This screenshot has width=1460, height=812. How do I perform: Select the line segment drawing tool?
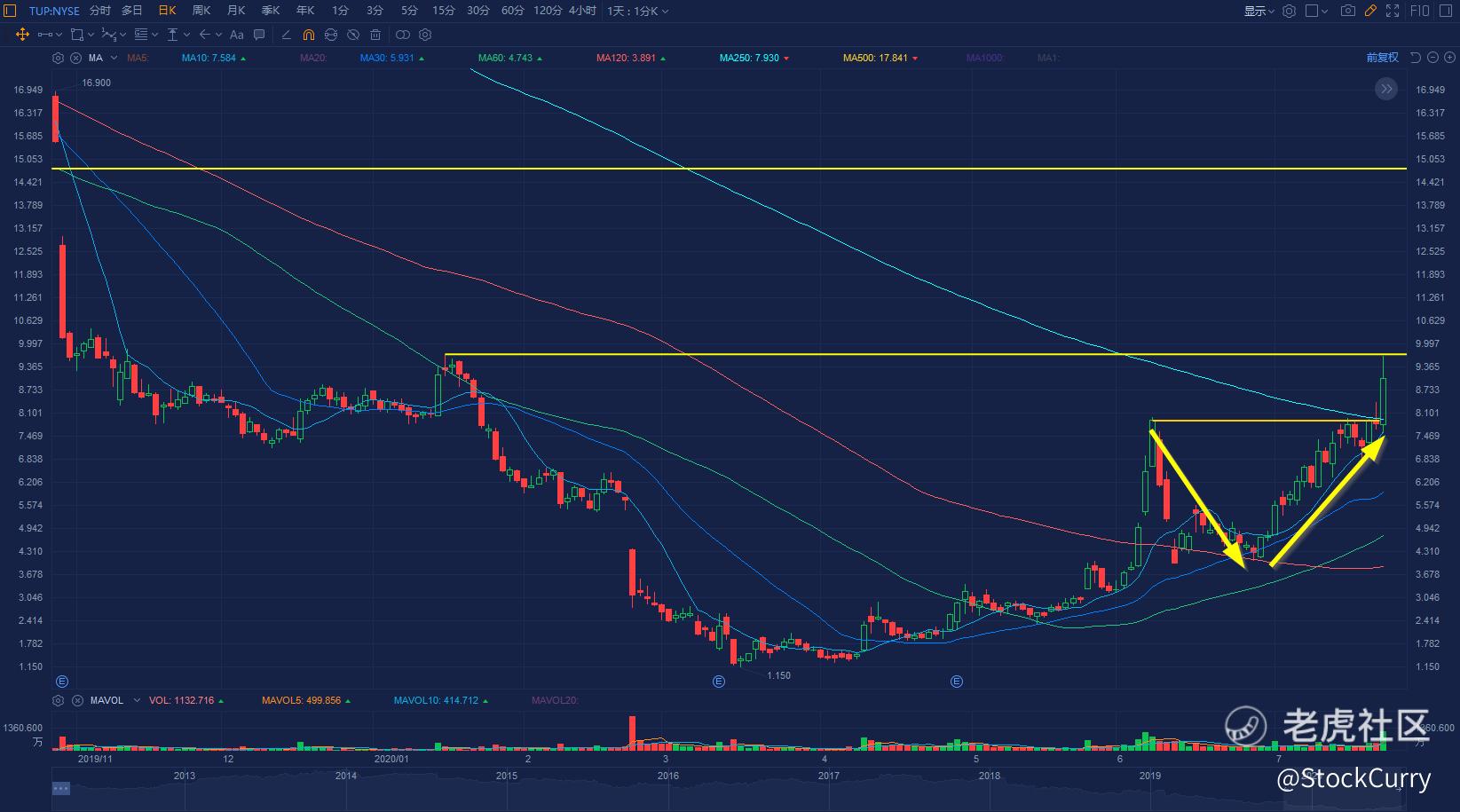tap(45, 35)
